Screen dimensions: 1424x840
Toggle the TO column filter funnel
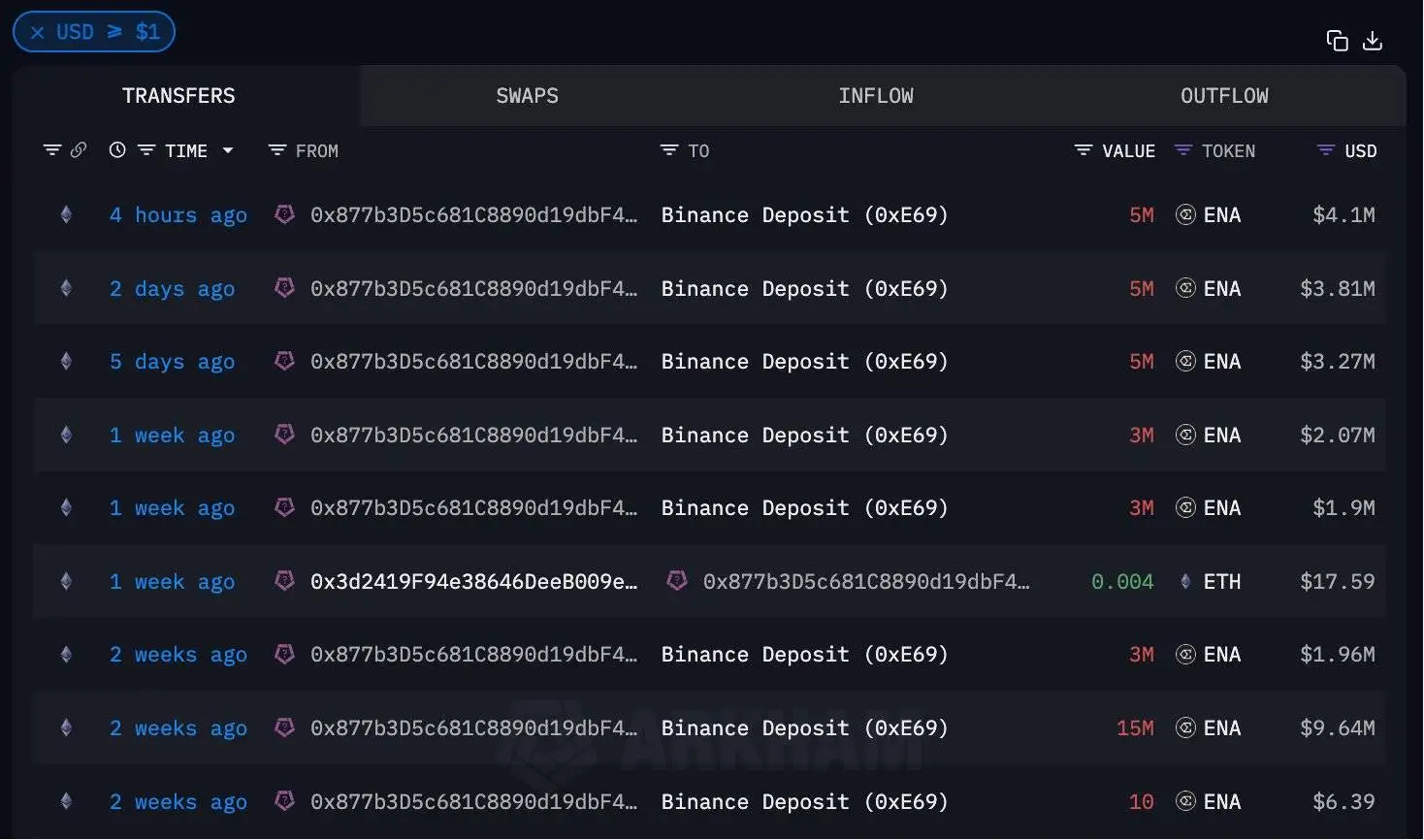pos(669,149)
